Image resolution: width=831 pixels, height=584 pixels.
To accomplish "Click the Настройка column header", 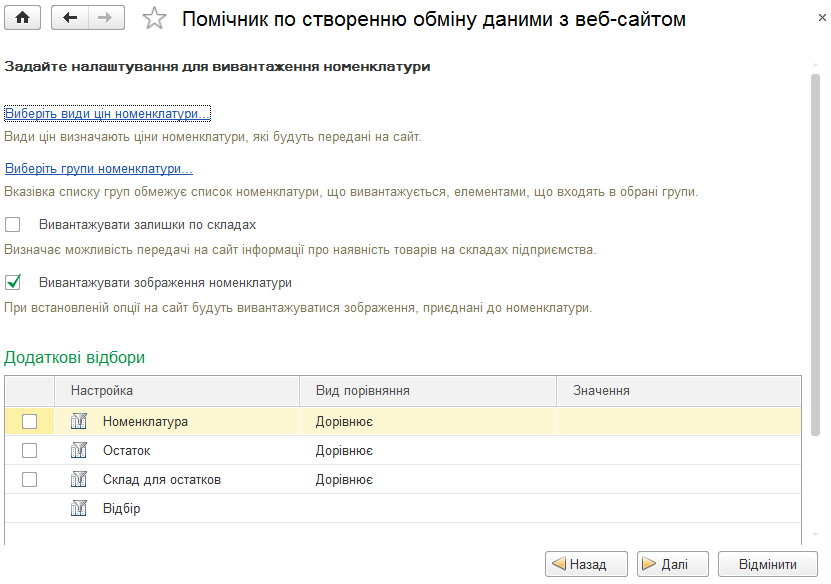I will click(177, 391).
